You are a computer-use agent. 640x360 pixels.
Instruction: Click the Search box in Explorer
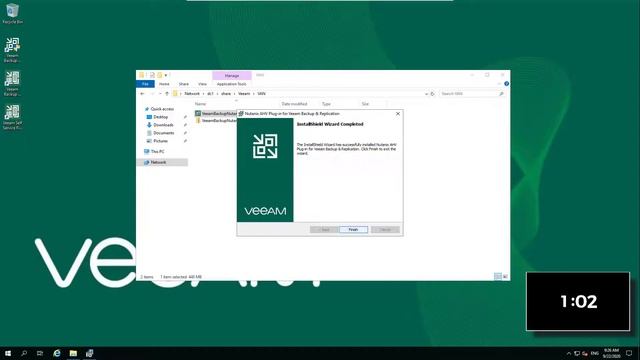[x=471, y=94]
